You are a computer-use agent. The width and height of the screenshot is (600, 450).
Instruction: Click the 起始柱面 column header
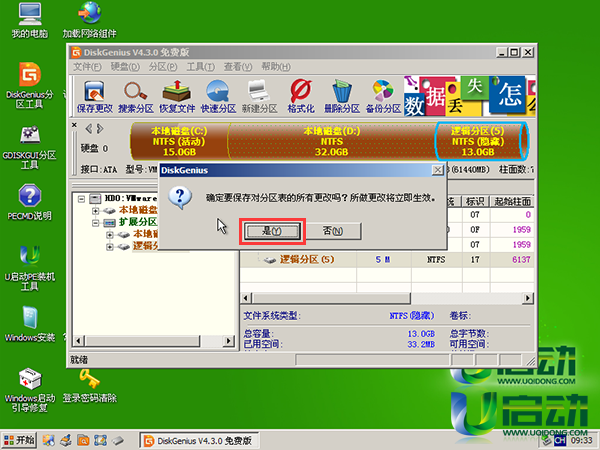512,201
